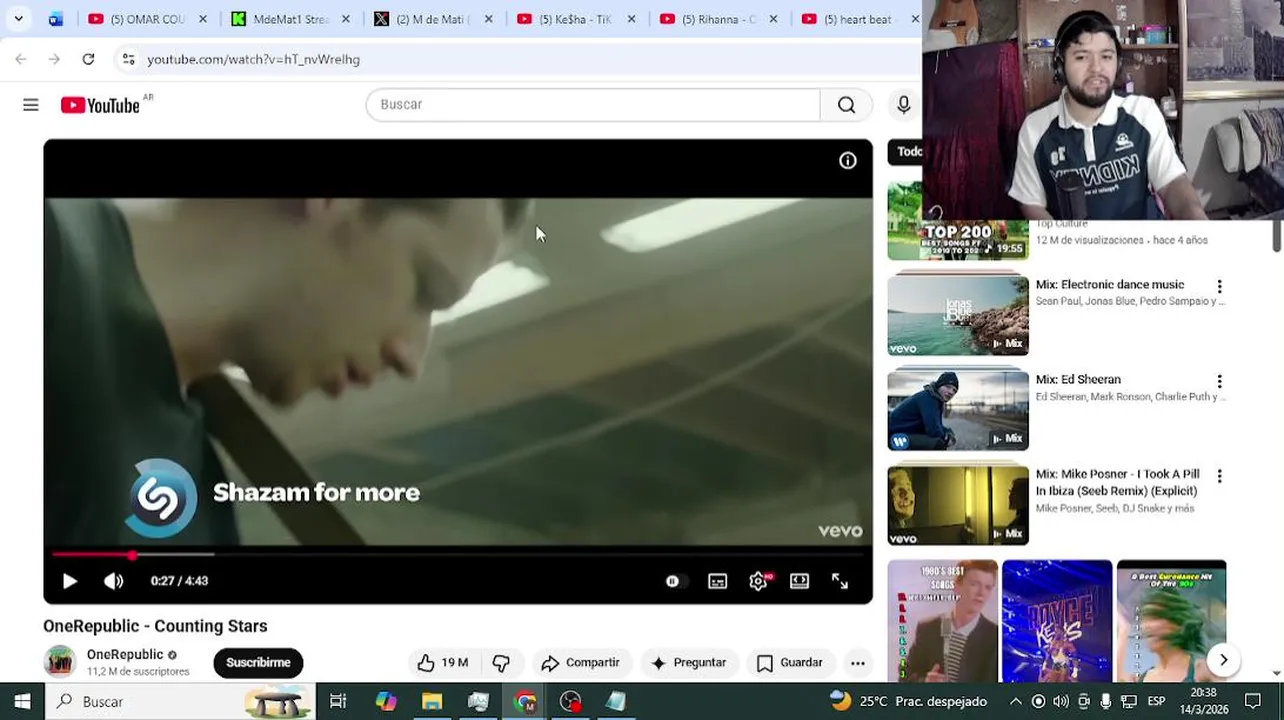View site information icon in address bar
The width and height of the screenshot is (1284, 720).
tap(128, 59)
